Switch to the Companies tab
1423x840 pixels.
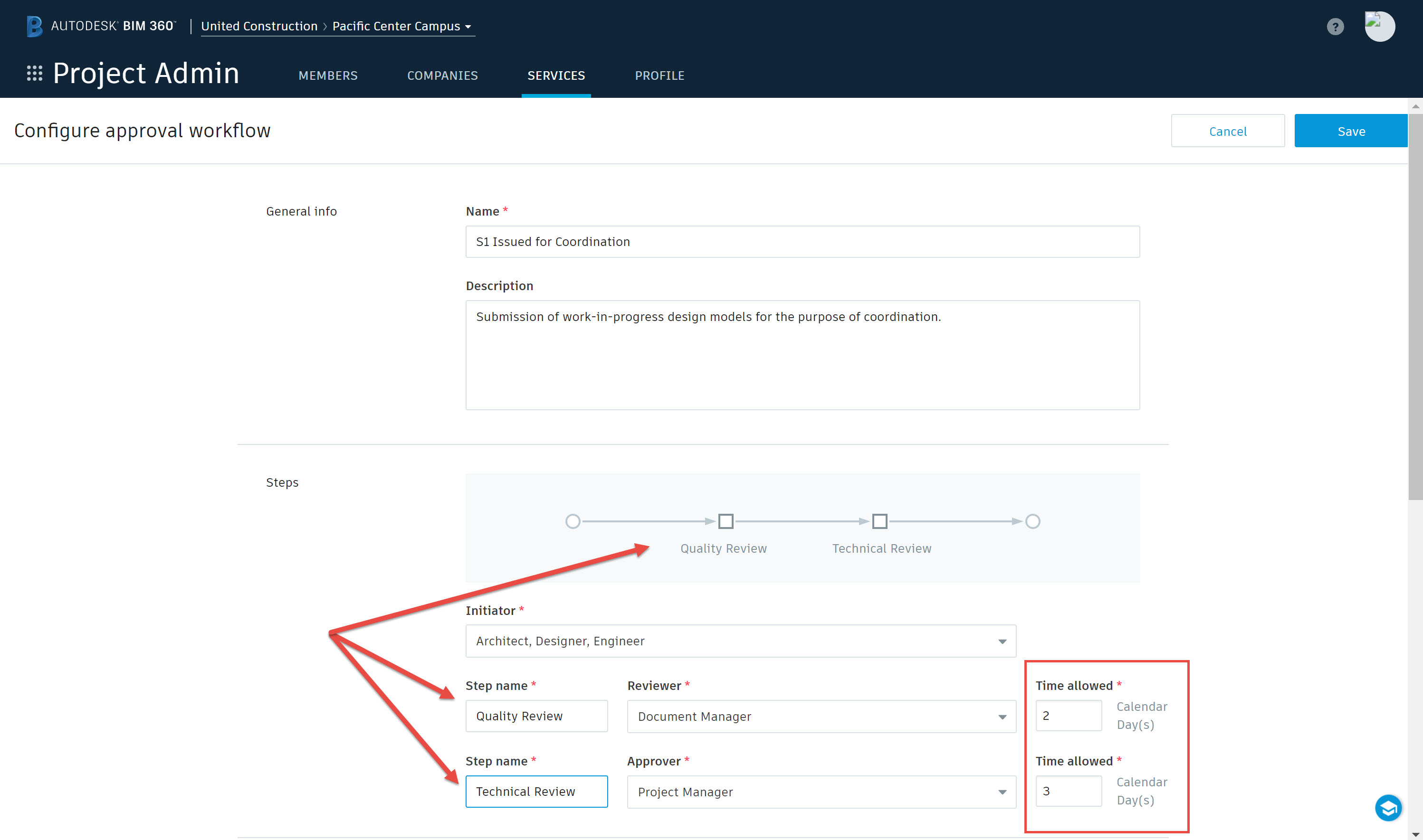(442, 76)
